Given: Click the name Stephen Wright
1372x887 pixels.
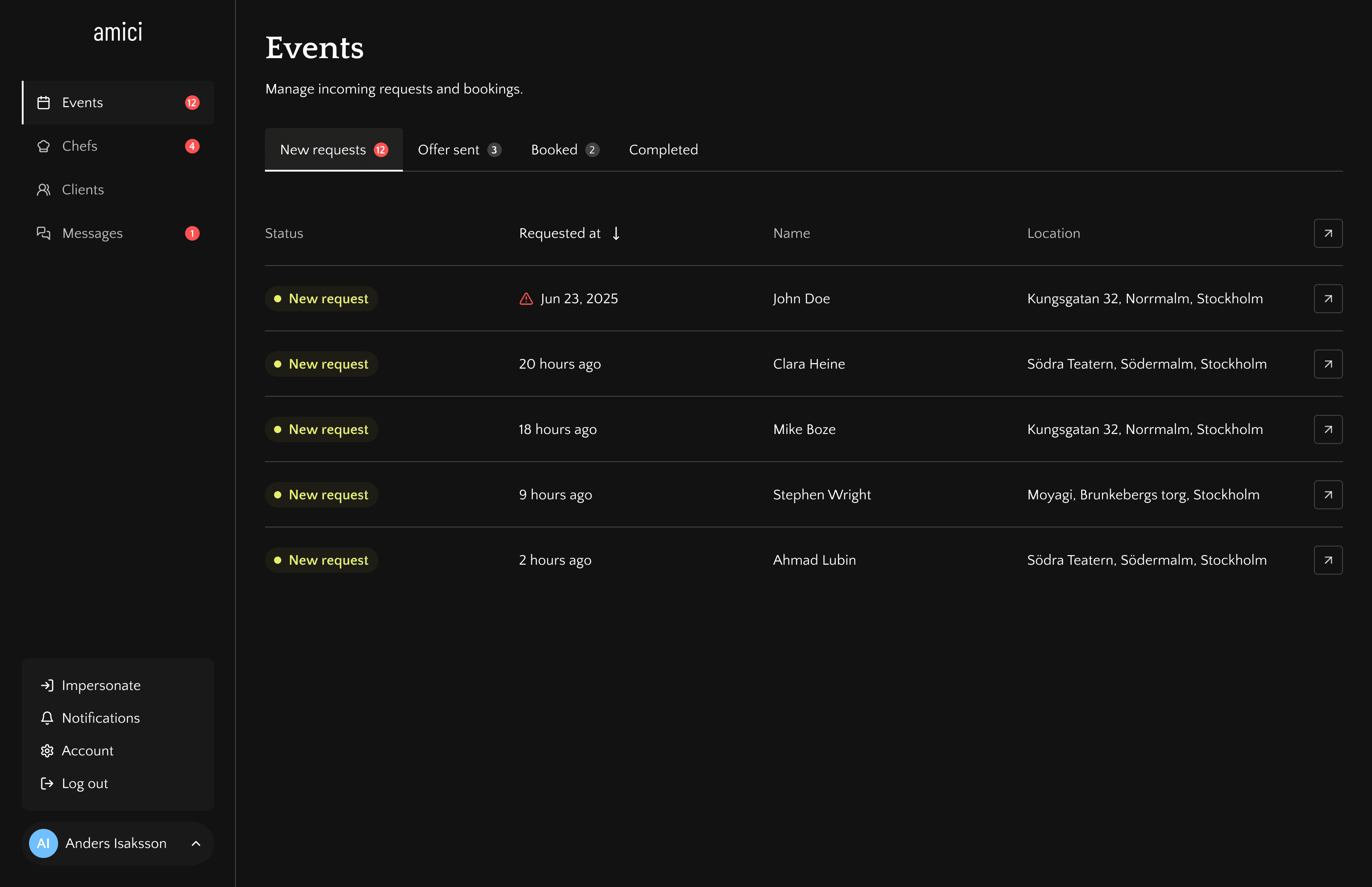Looking at the screenshot, I should click(822, 495).
